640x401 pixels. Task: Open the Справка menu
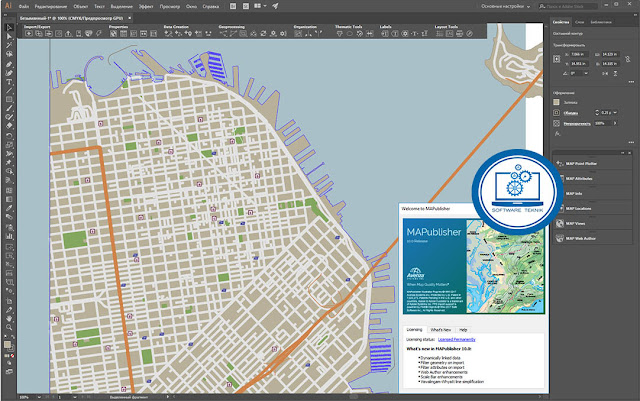tap(211, 7)
